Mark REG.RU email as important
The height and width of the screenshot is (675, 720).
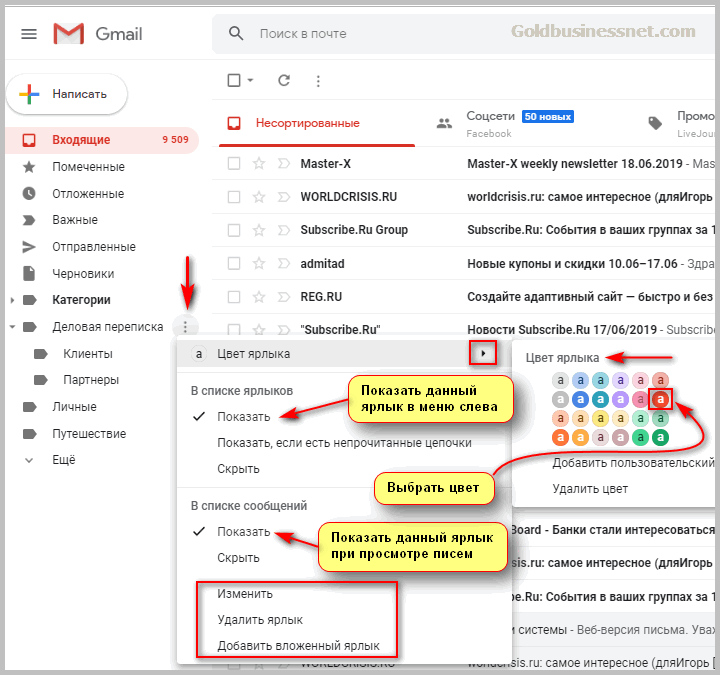click(284, 297)
